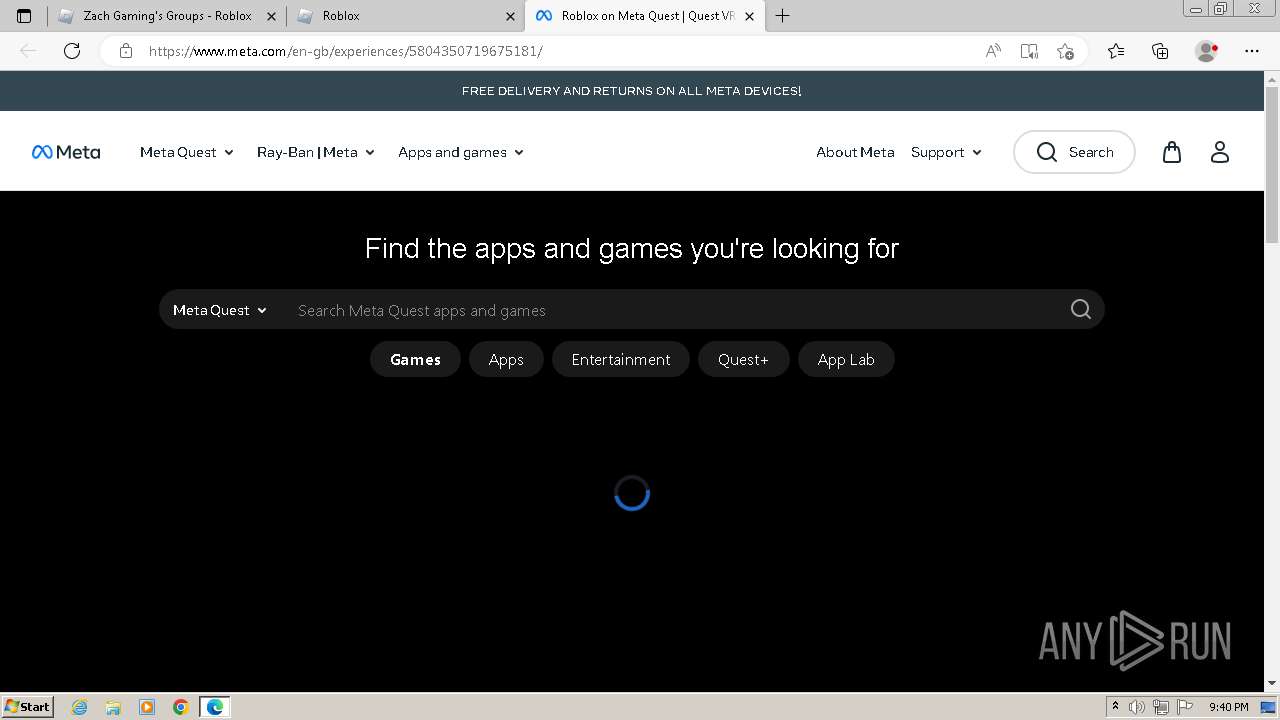Expand the Apps and games menu
Screen dimensions: 1280x720
461,152
